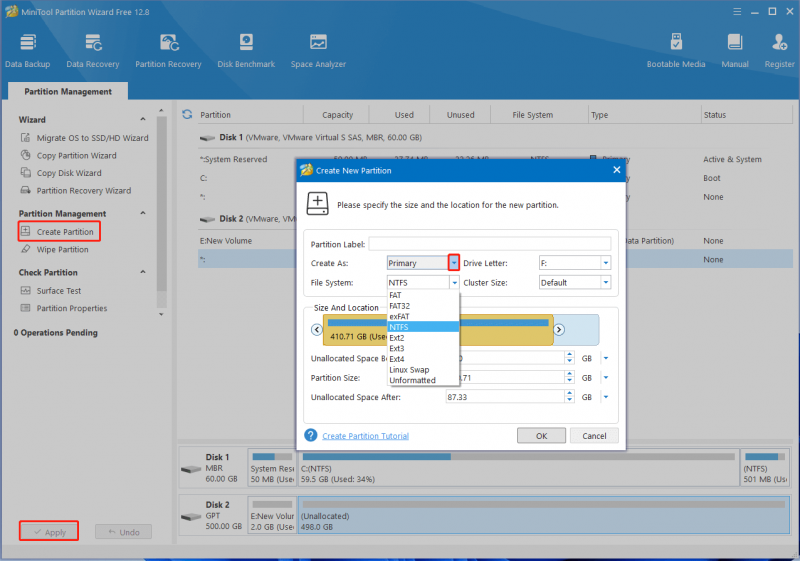800x561 pixels.
Task: Open the Drive Letter dropdown
Action: click(x=606, y=263)
